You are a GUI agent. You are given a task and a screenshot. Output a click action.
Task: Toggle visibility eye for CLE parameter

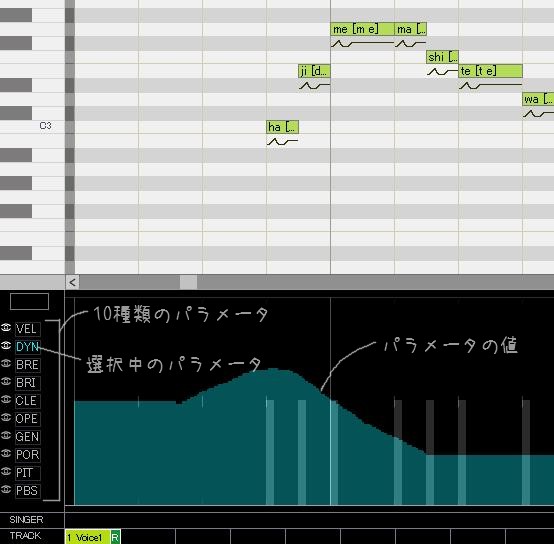(x=6, y=400)
